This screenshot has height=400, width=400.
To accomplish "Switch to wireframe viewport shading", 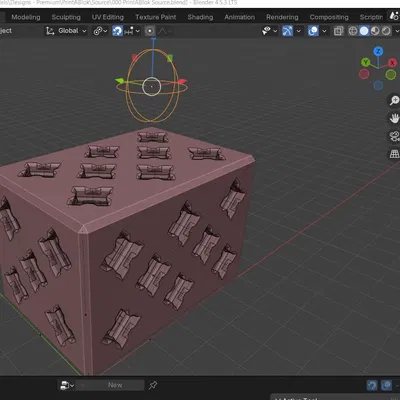I will [x=353, y=31].
